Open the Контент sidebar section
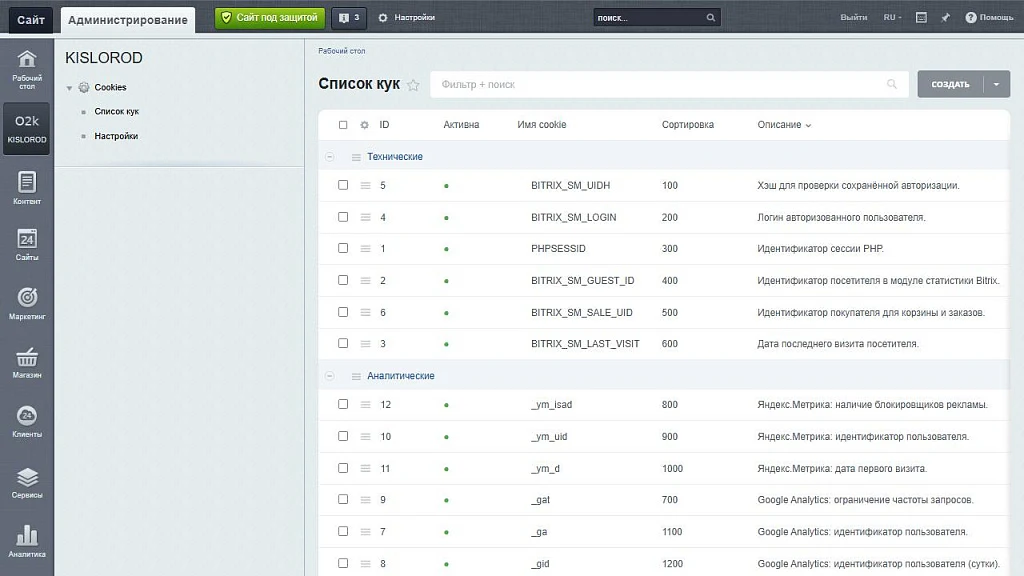Viewport: 1024px width, 576px height. click(27, 188)
